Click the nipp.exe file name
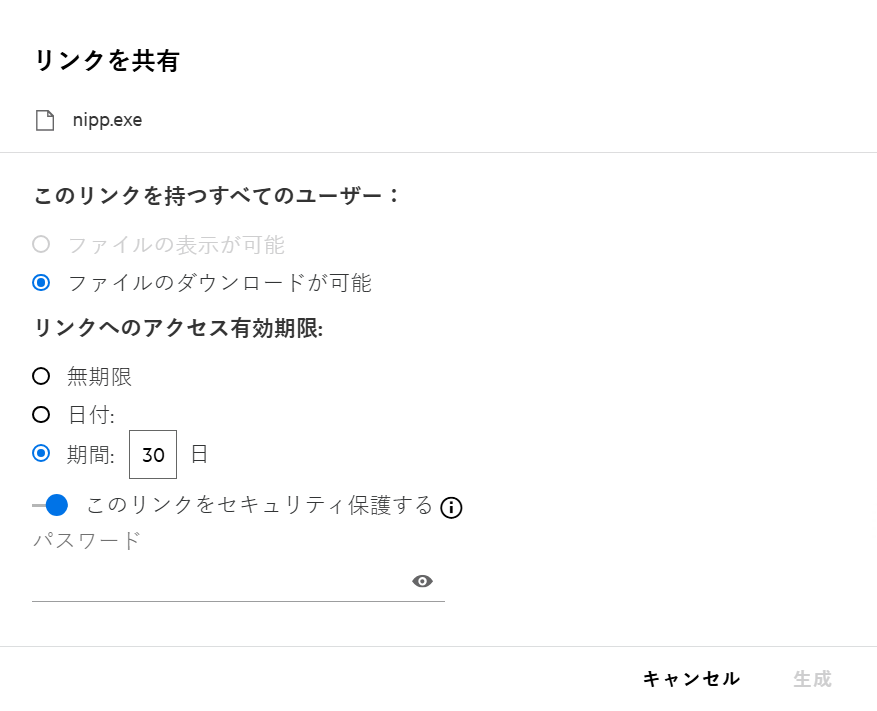 107,121
